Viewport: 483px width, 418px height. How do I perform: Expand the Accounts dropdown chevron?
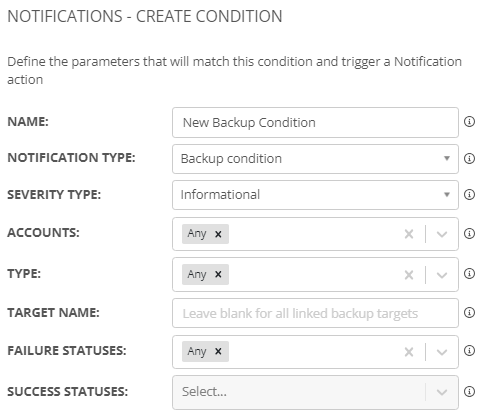tap(442, 234)
